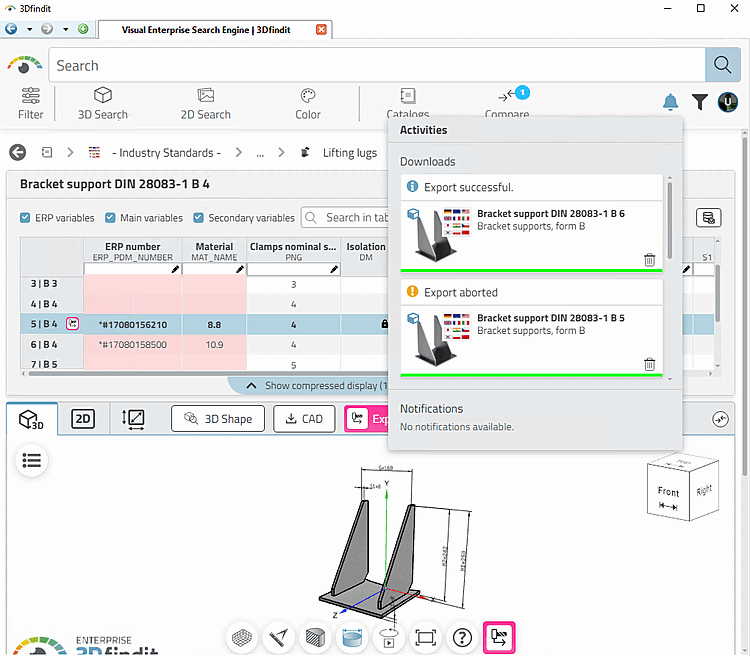Click the notifications bell icon

coord(671,102)
